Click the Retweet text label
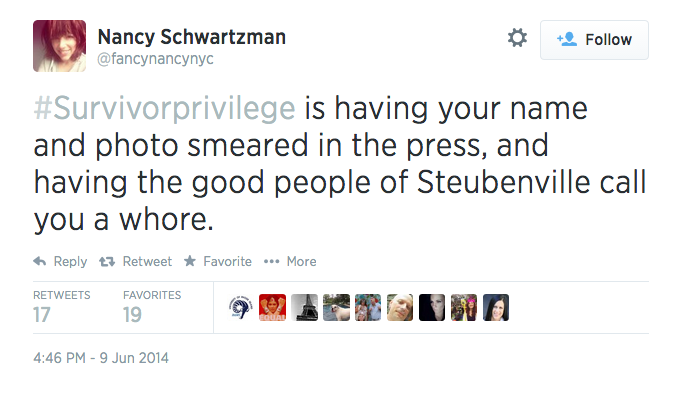Image resolution: width=679 pixels, height=393 pixels. pyautogui.click(x=147, y=261)
